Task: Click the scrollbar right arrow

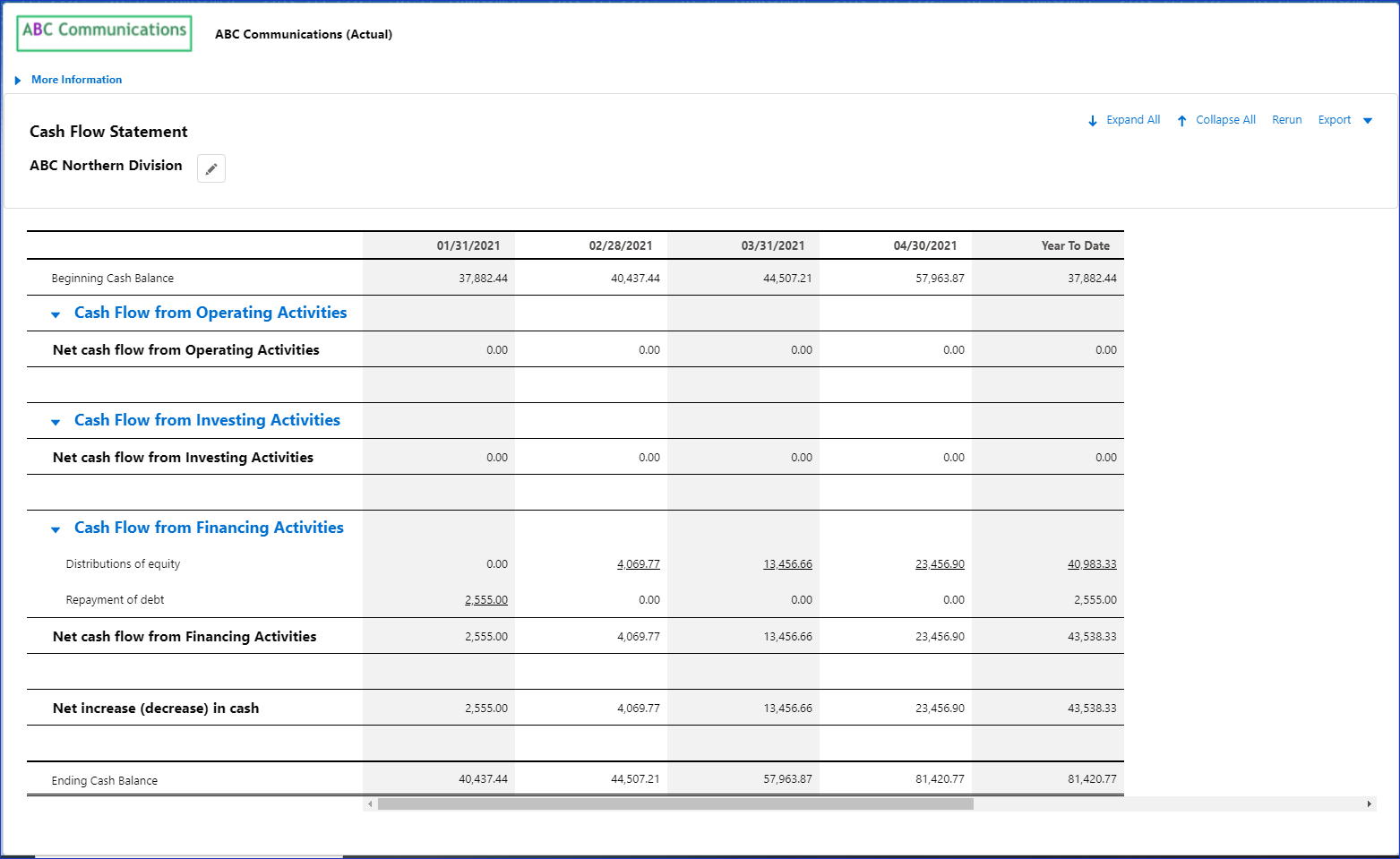Action: tap(1369, 804)
